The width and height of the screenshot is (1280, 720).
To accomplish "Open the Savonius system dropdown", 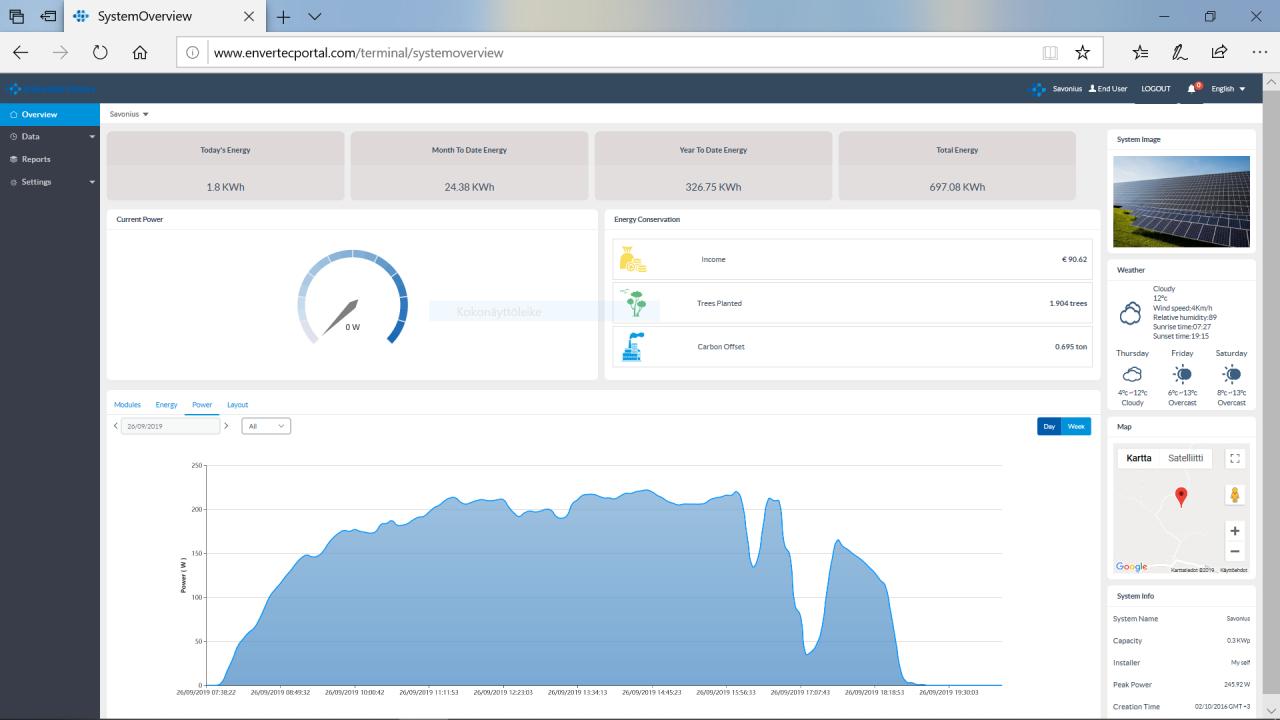I will point(129,114).
